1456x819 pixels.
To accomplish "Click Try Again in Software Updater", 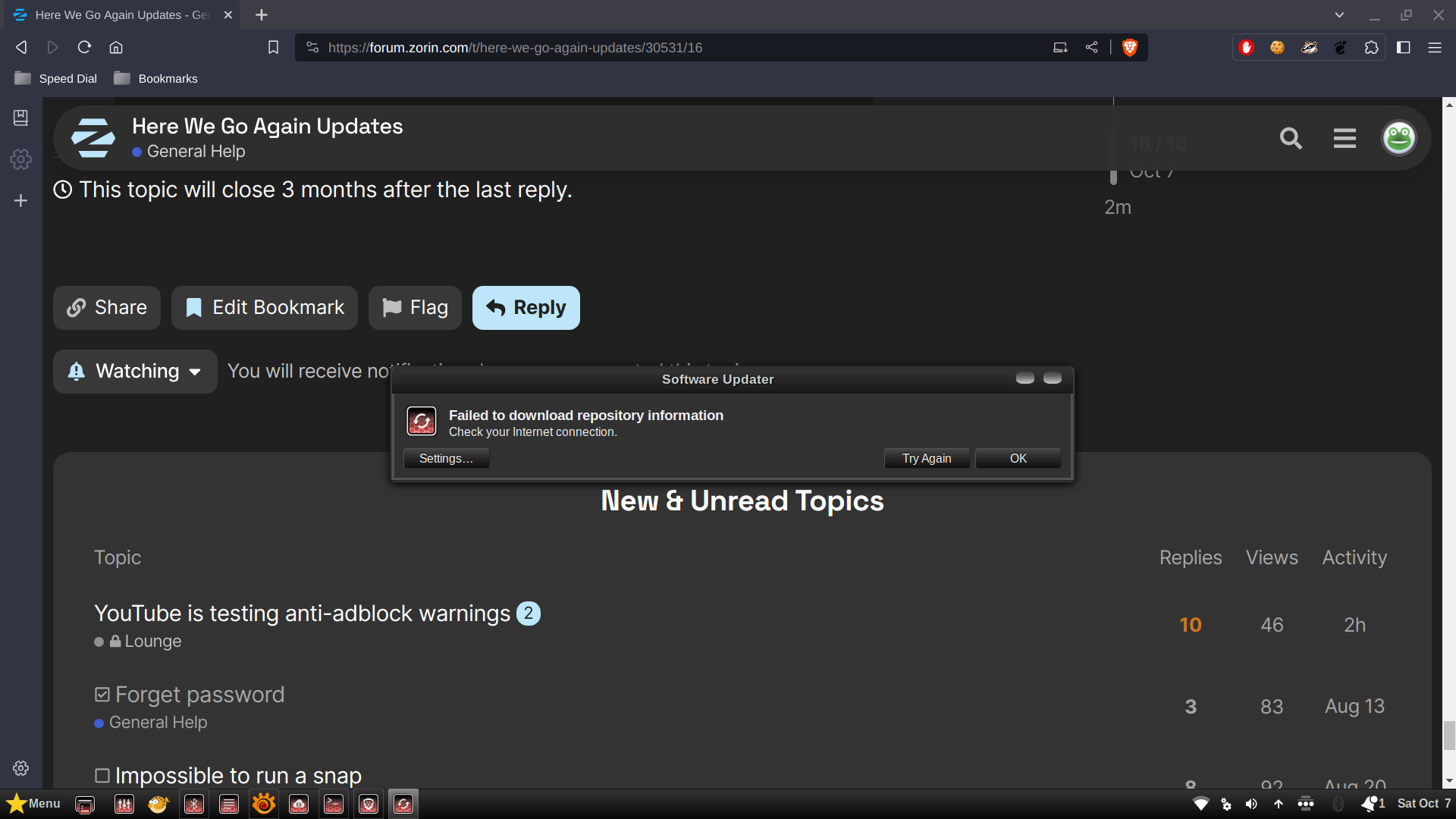I will [x=927, y=458].
